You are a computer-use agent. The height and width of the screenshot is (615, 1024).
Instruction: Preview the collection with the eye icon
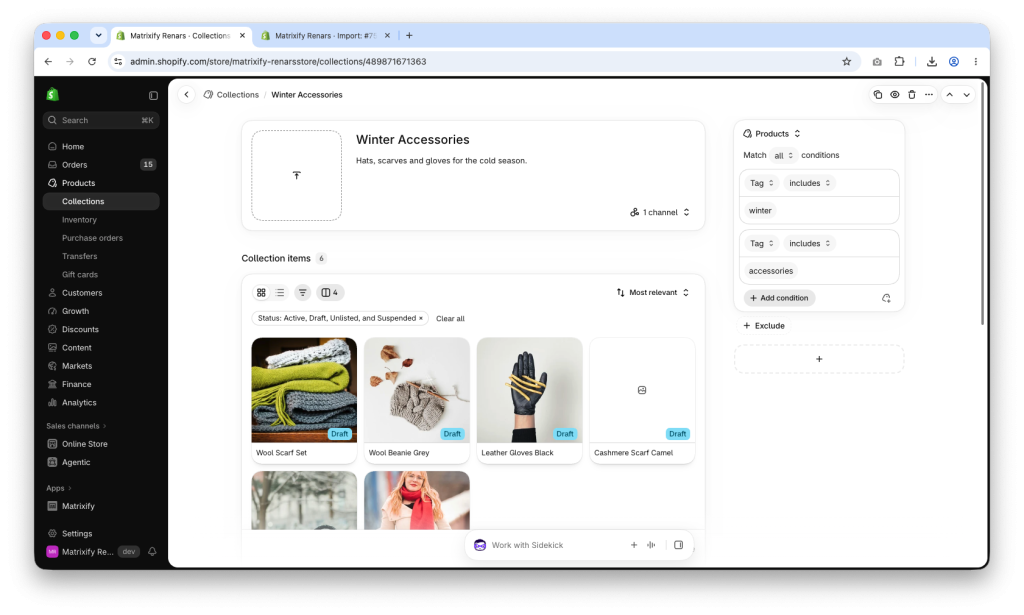tap(895, 95)
